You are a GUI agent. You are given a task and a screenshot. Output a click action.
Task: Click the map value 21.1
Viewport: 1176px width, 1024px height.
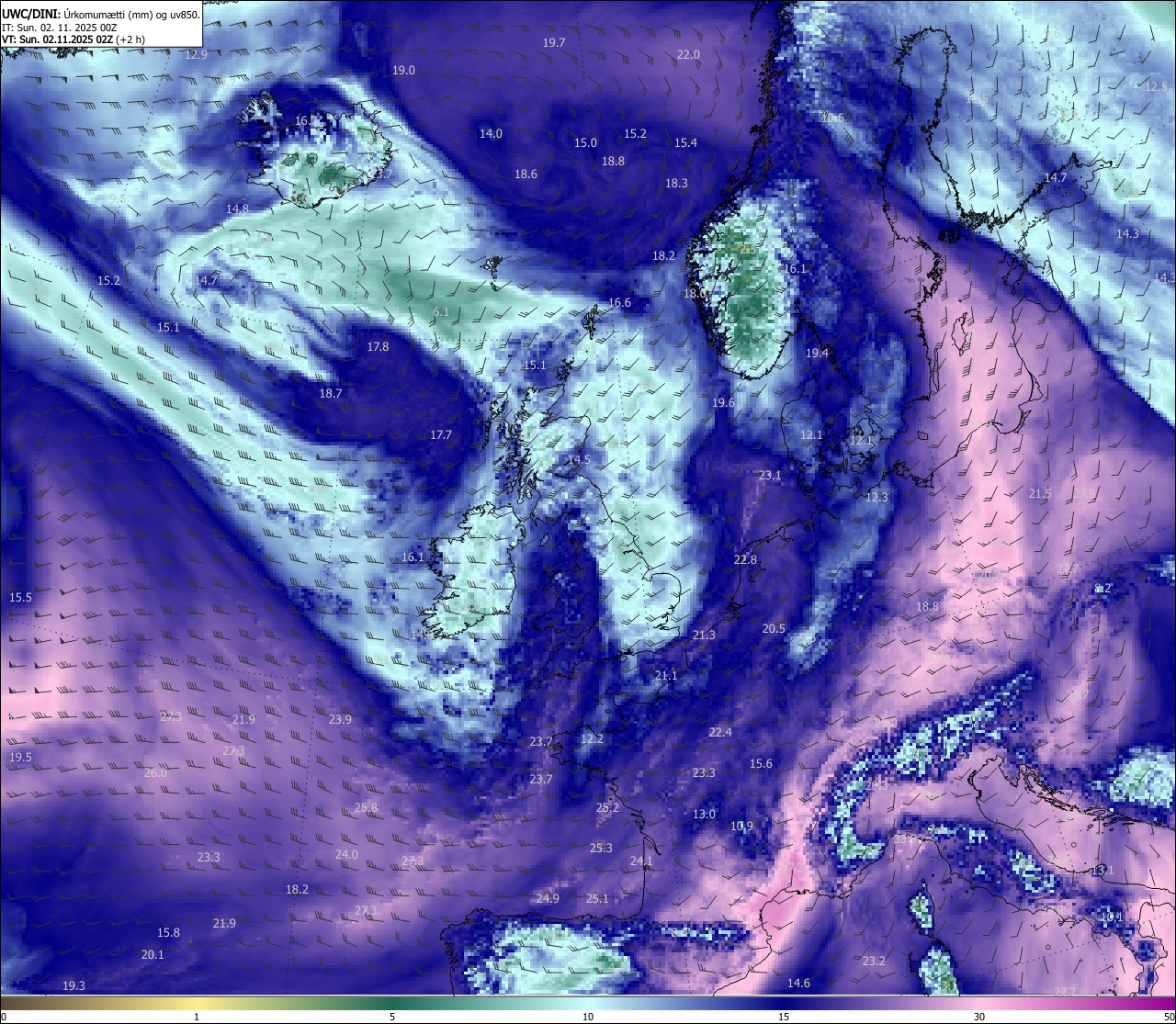click(666, 676)
